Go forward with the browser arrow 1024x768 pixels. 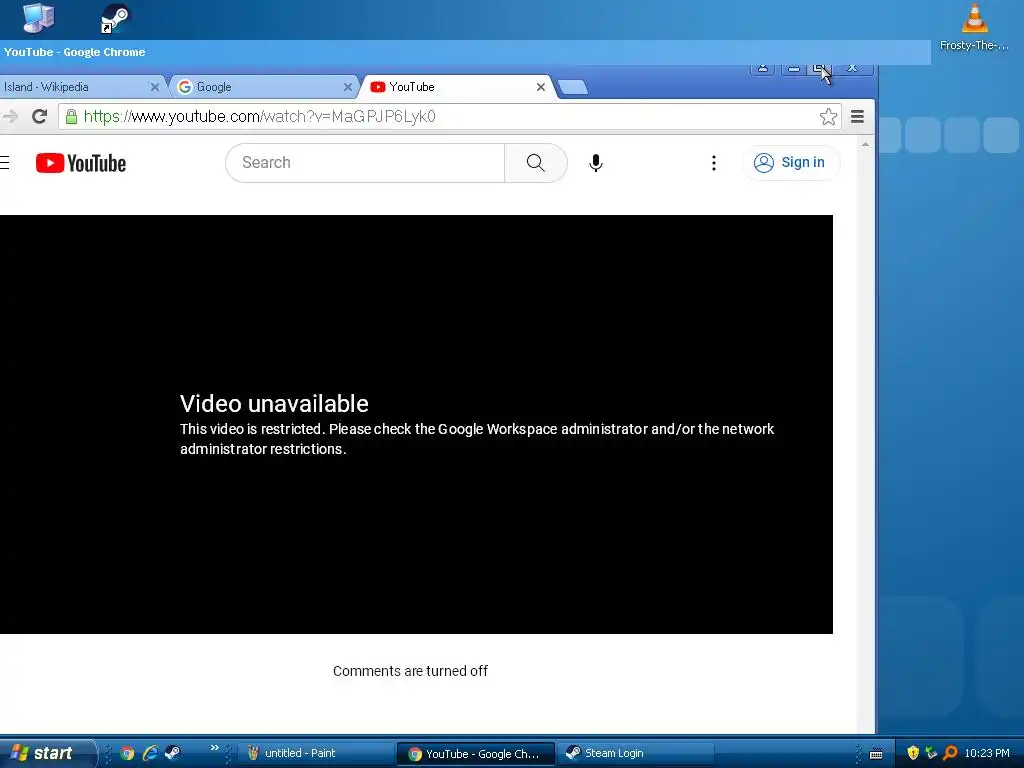(10, 117)
